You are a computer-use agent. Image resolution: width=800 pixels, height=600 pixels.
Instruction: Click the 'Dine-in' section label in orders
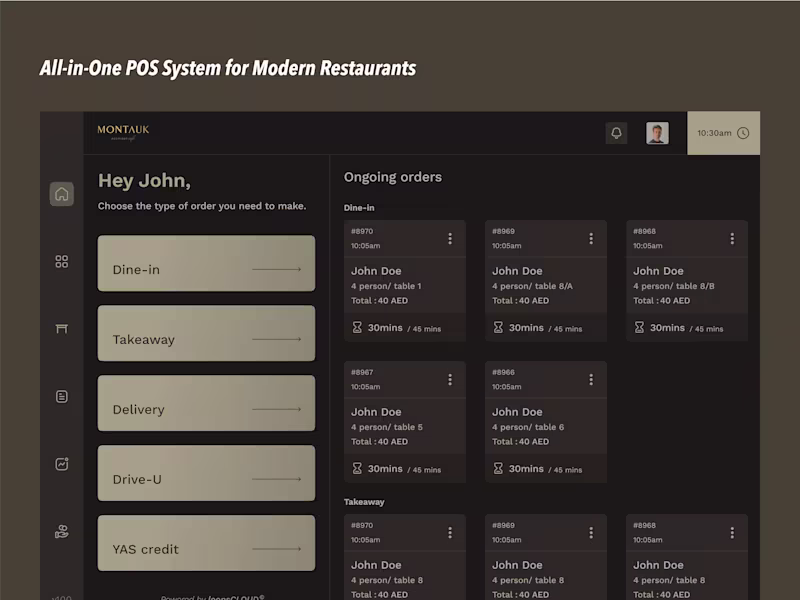coord(359,208)
